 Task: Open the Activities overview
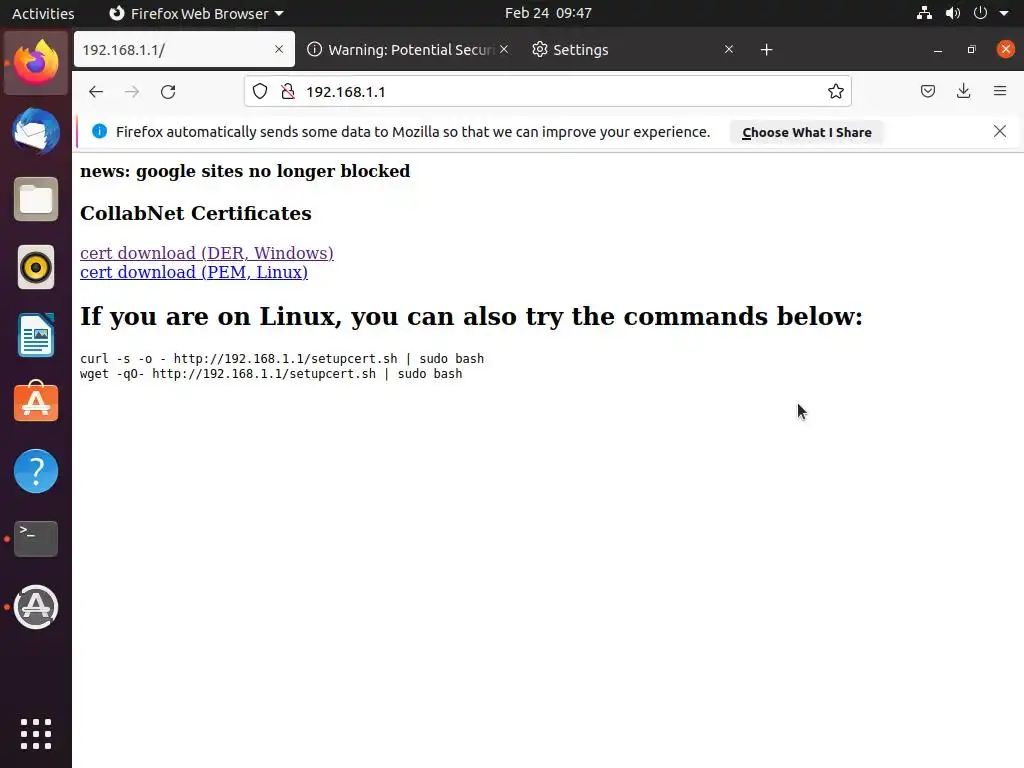[x=43, y=13]
